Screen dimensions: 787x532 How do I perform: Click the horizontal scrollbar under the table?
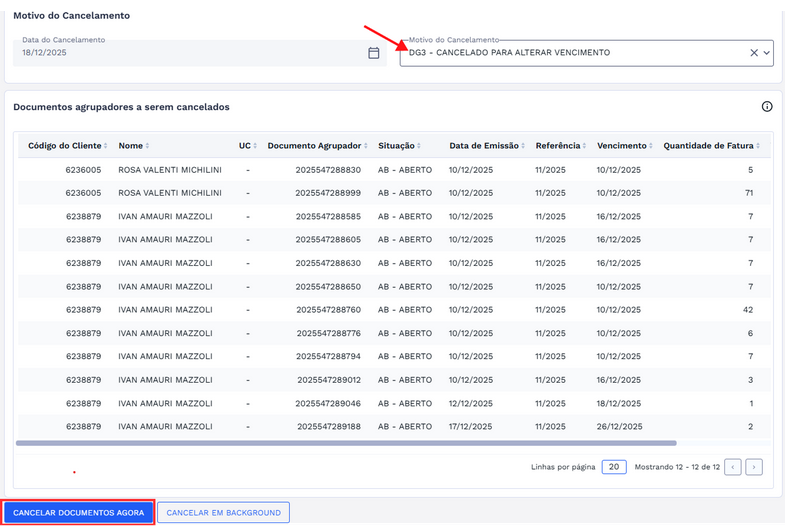[x=346, y=442]
